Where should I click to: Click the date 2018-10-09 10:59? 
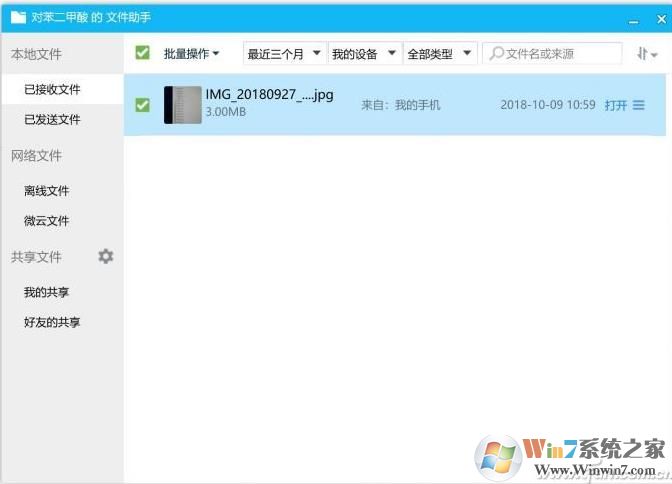coord(548,105)
